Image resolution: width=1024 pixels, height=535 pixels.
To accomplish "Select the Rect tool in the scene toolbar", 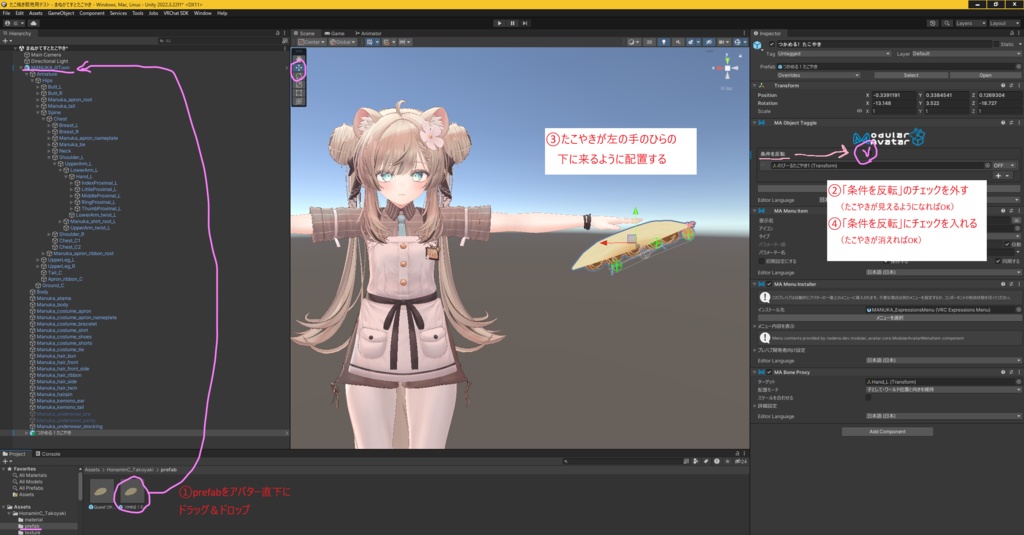I will pyautogui.click(x=299, y=93).
